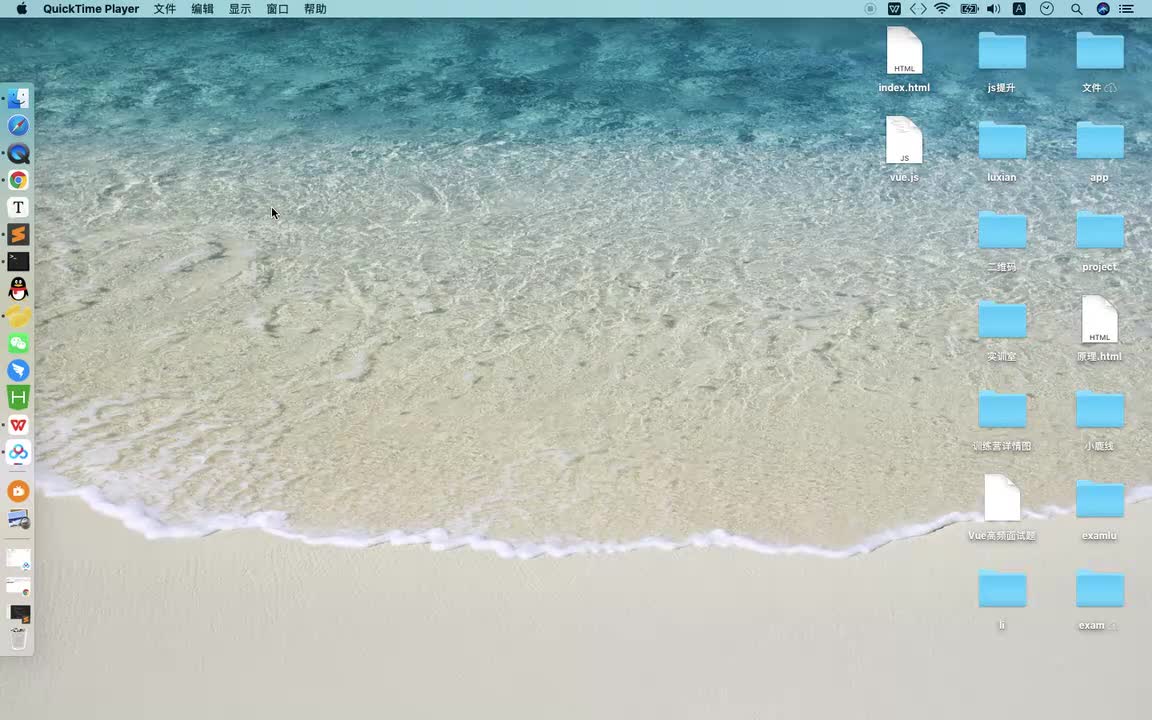The height and width of the screenshot is (720, 1152).
Task: Launch Safari from the Dock
Action: click(18, 126)
